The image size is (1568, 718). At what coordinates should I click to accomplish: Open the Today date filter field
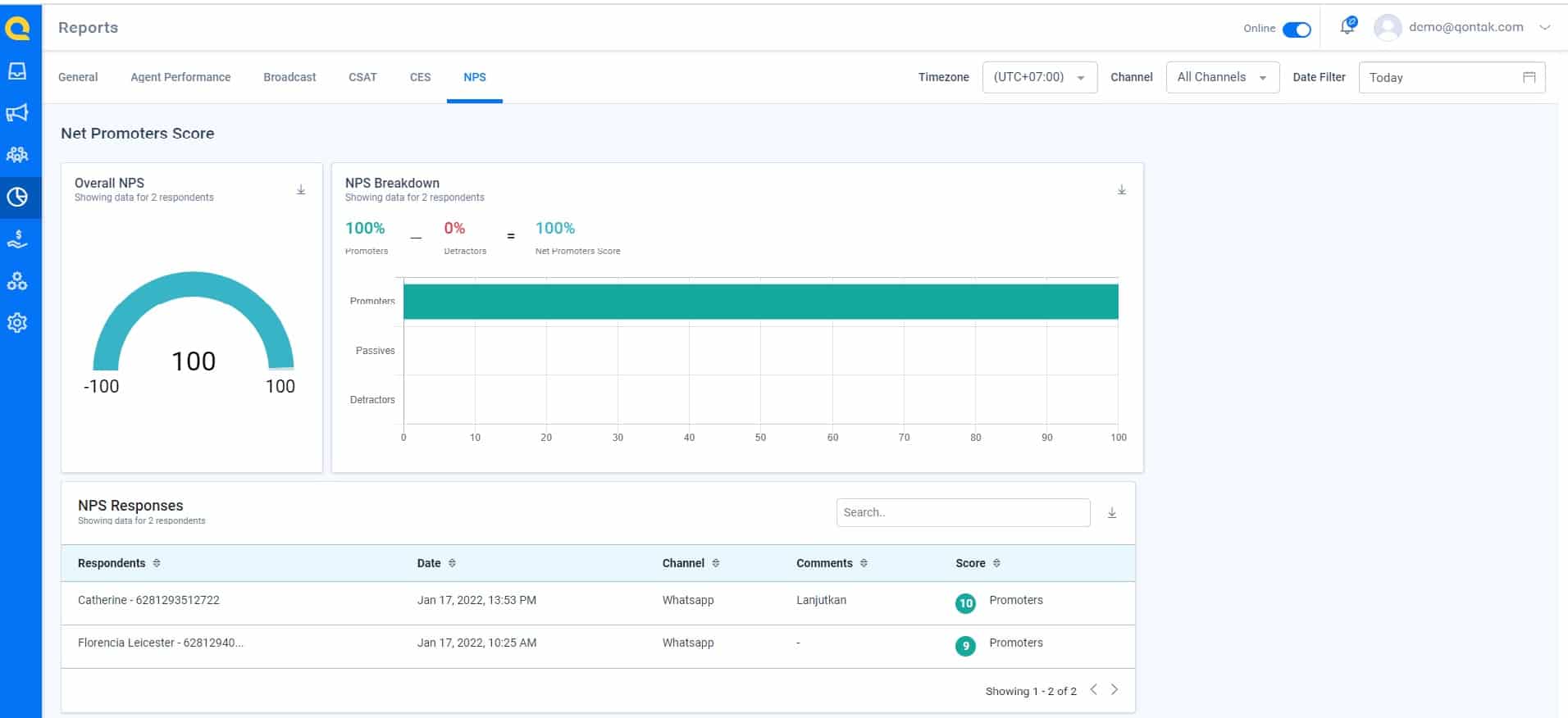(x=1451, y=78)
